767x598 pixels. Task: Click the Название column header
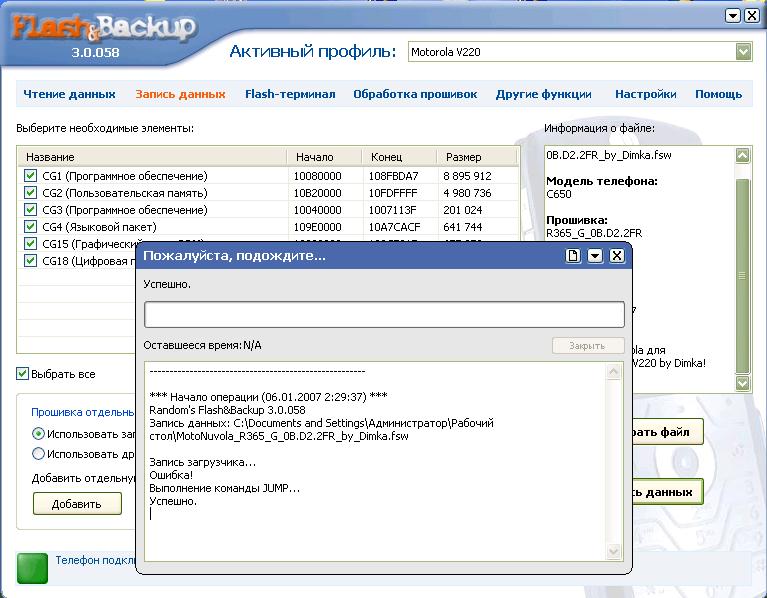coord(152,157)
